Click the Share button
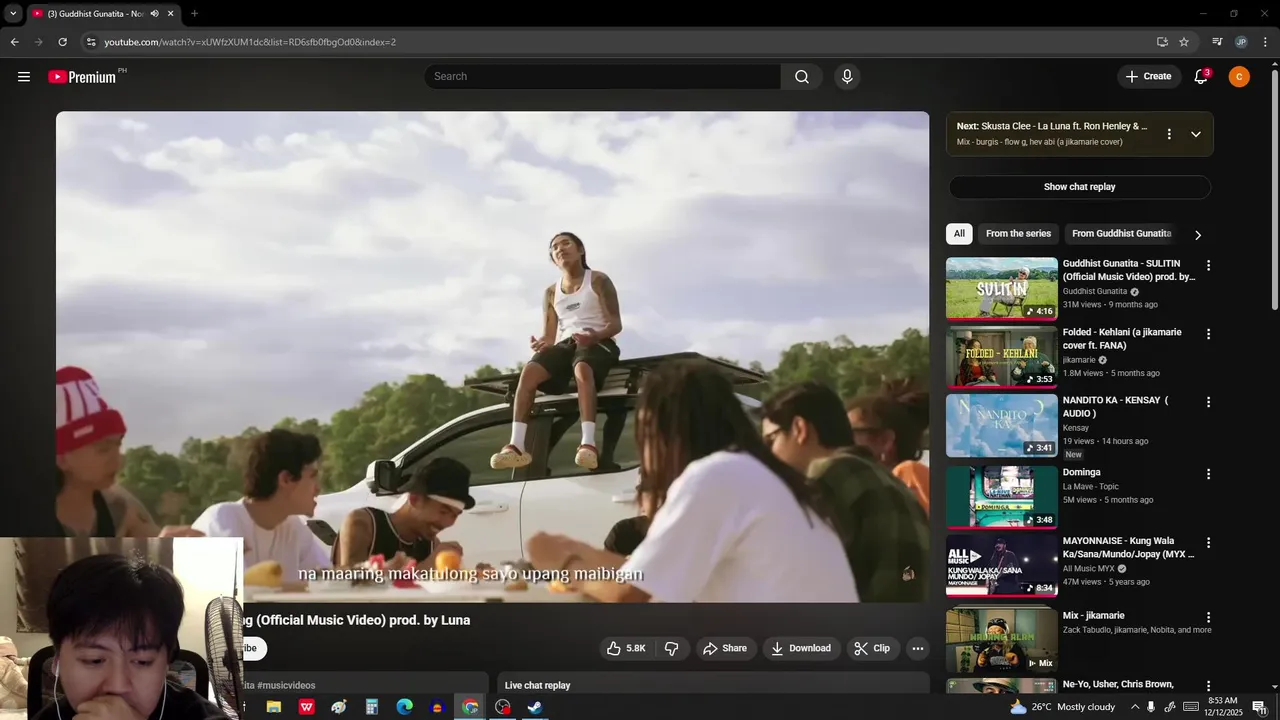 (x=725, y=648)
